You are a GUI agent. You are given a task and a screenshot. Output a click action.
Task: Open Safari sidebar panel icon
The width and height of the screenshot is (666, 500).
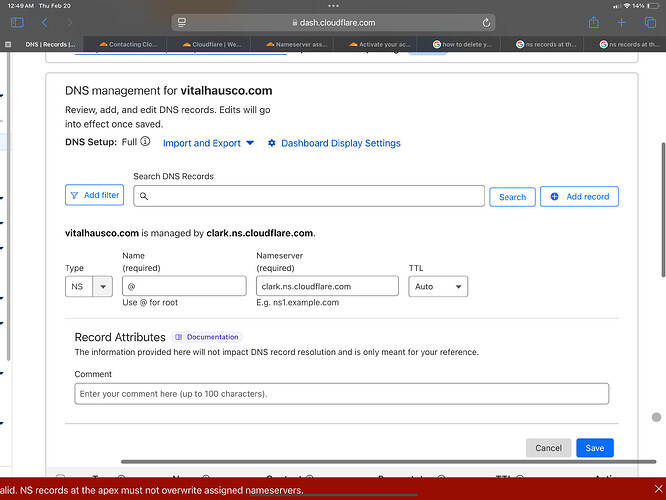pyautogui.click(x=17, y=23)
